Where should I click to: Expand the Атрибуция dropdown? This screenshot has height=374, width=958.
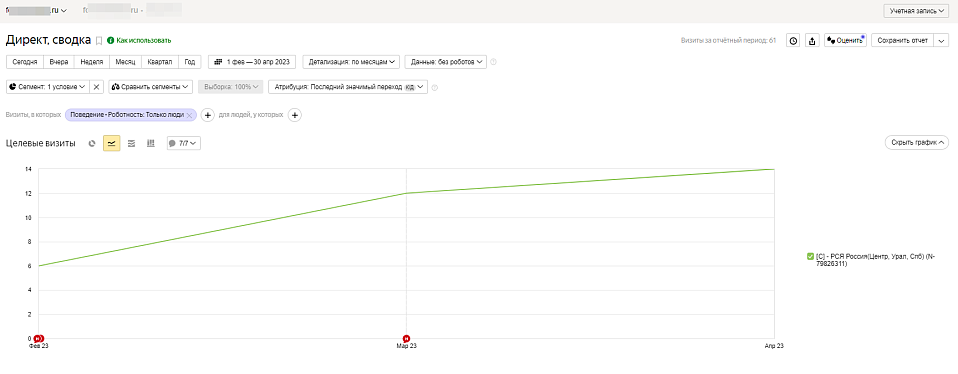(x=348, y=87)
